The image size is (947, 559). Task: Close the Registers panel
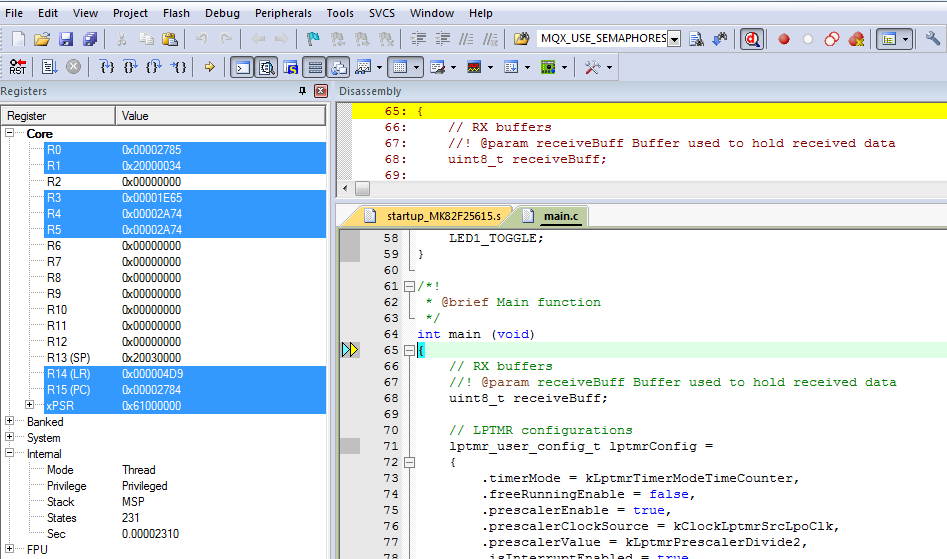tap(320, 91)
